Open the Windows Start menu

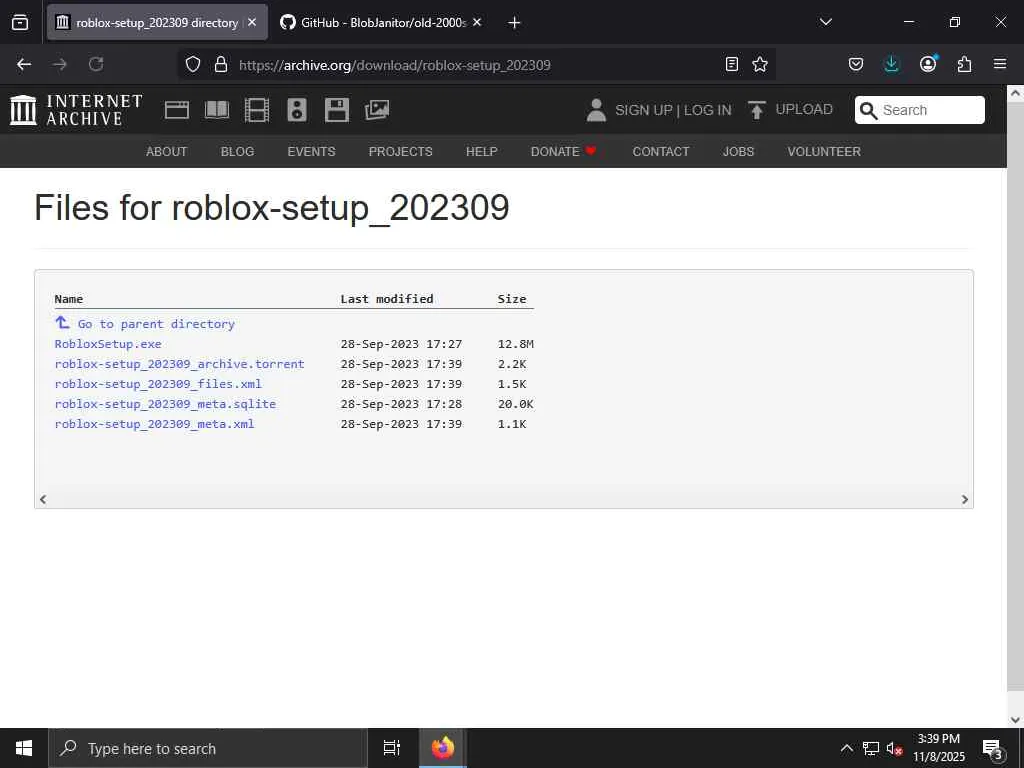[x=24, y=748]
